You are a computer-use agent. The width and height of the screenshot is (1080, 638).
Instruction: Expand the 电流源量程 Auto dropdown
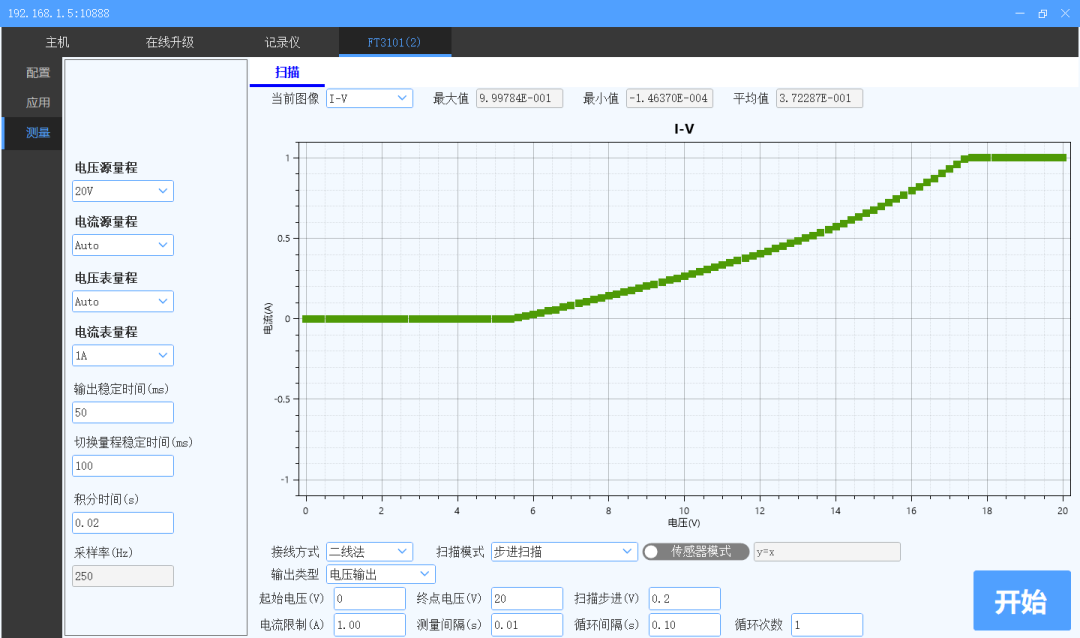coord(123,245)
